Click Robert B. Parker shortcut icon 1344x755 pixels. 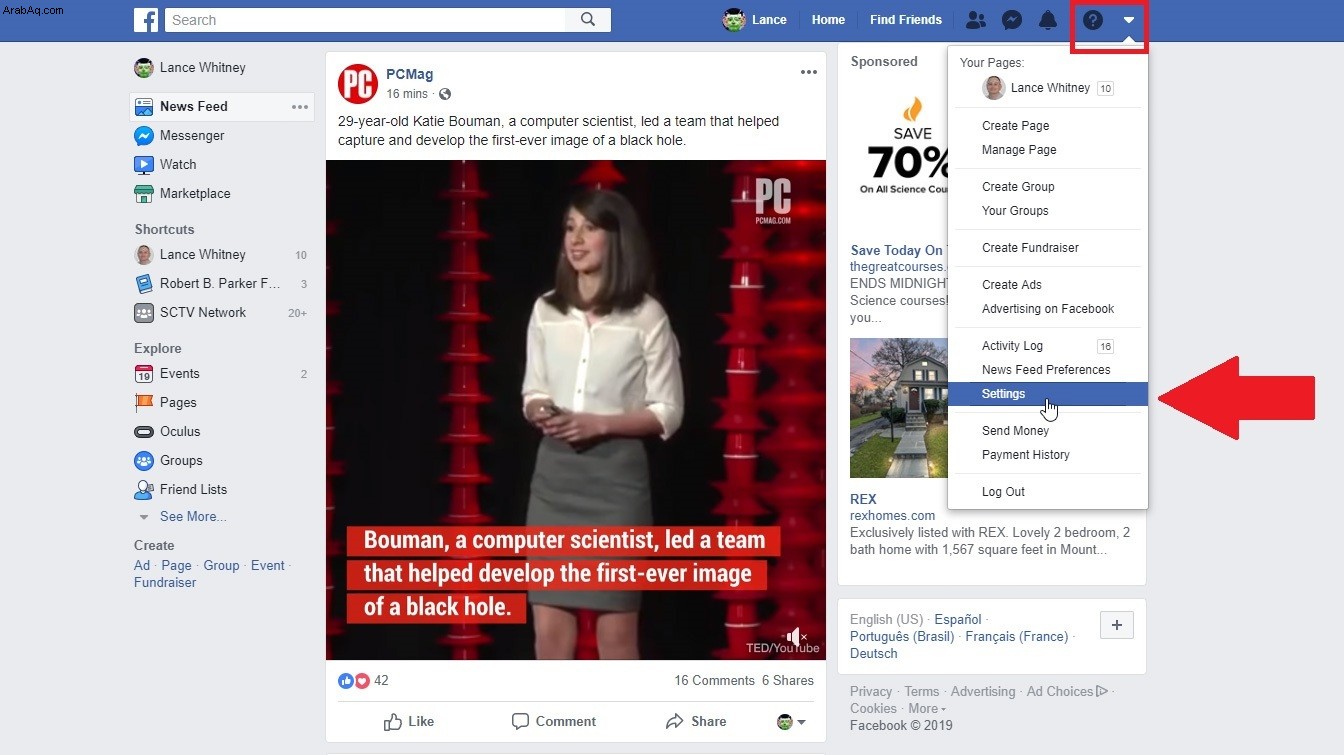click(x=143, y=284)
